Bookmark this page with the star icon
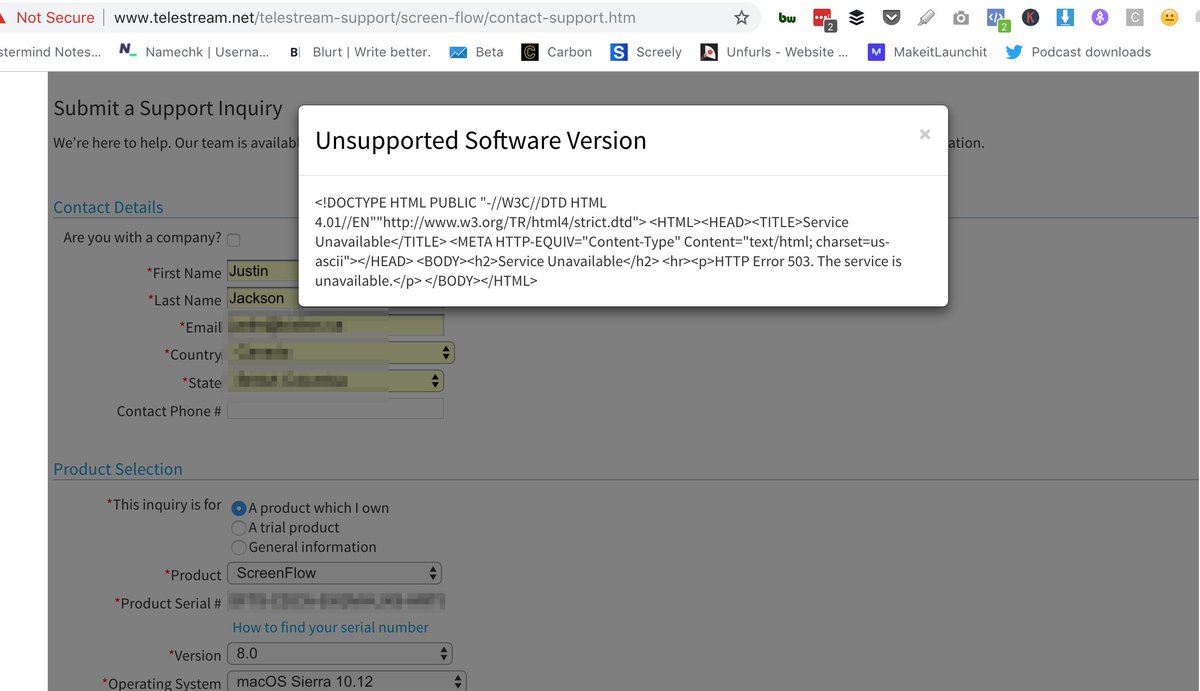The image size is (1200, 691). click(x=741, y=18)
